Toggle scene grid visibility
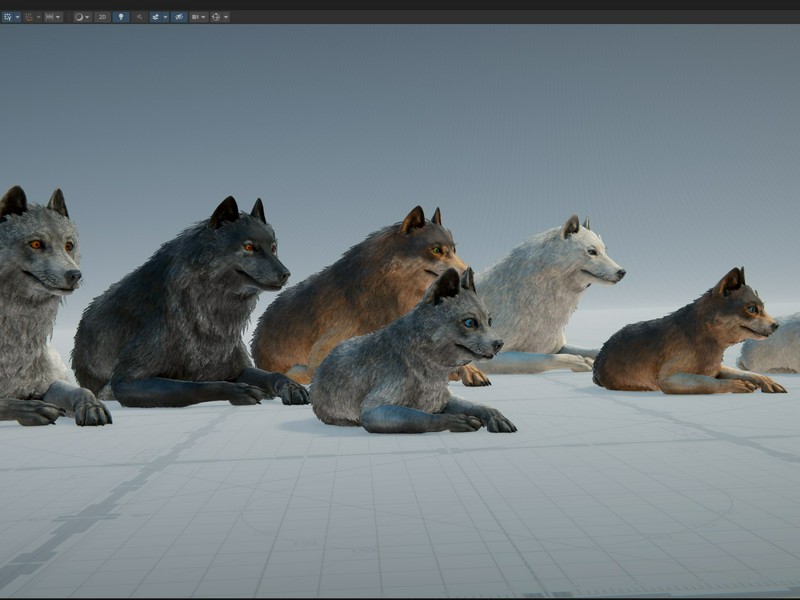 (8, 17)
